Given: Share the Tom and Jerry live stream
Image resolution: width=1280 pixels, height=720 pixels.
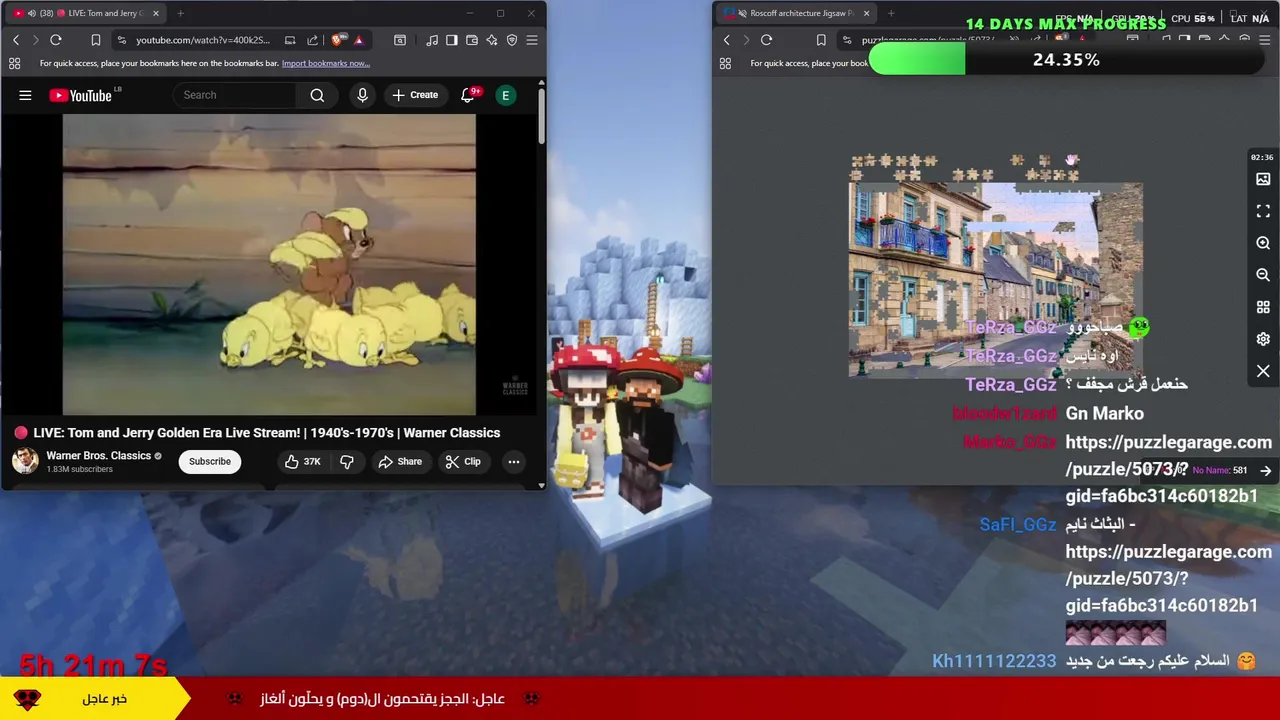Looking at the screenshot, I should pyautogui.click(x=400, y=461).
